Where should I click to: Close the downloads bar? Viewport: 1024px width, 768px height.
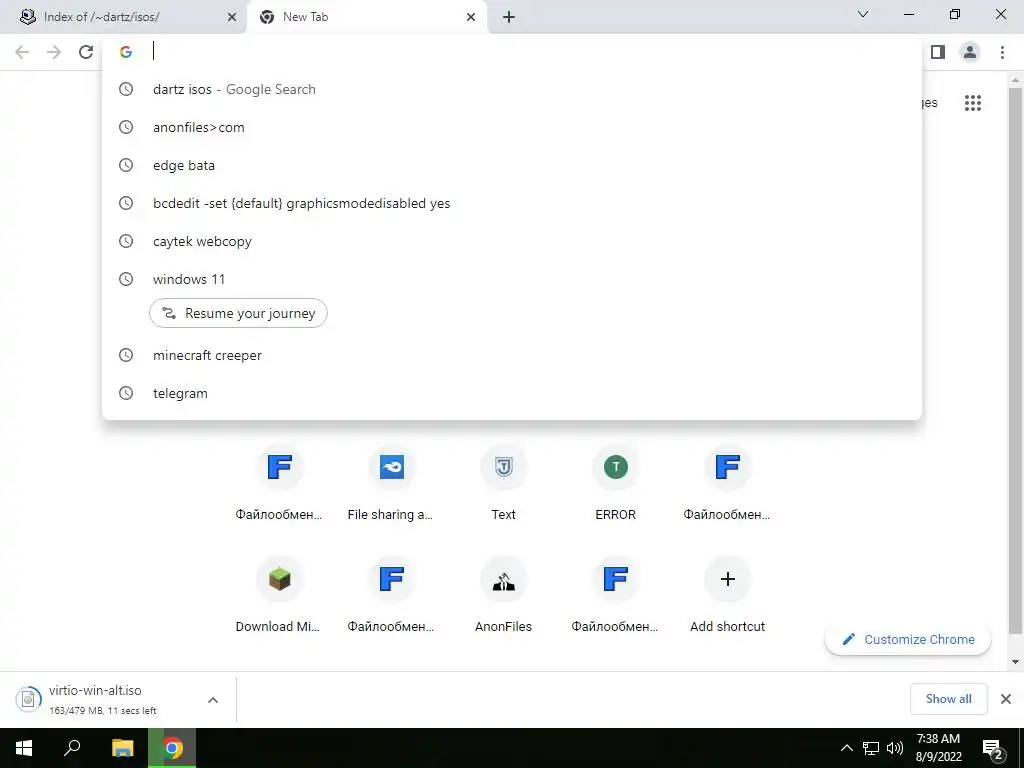tap(1006, 699)
